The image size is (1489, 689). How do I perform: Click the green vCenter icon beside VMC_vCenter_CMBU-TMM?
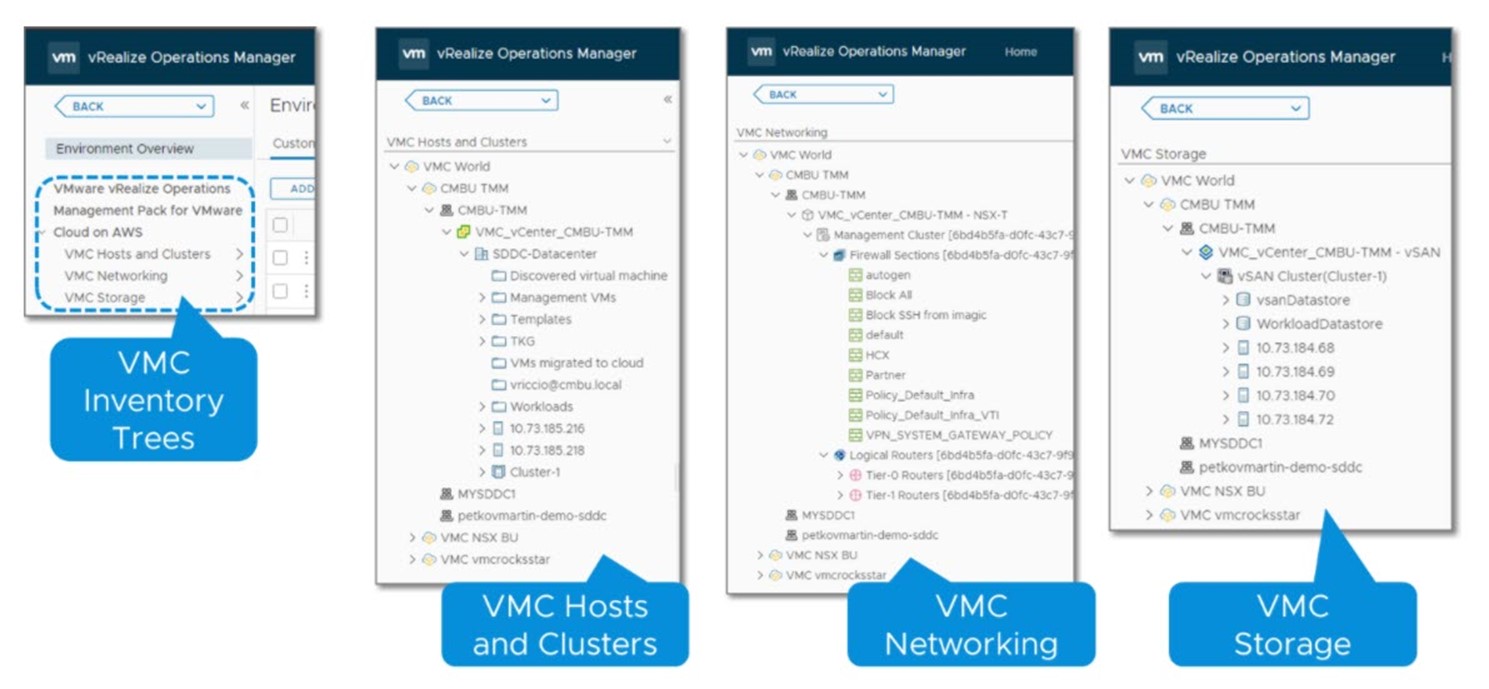[463, 232]
